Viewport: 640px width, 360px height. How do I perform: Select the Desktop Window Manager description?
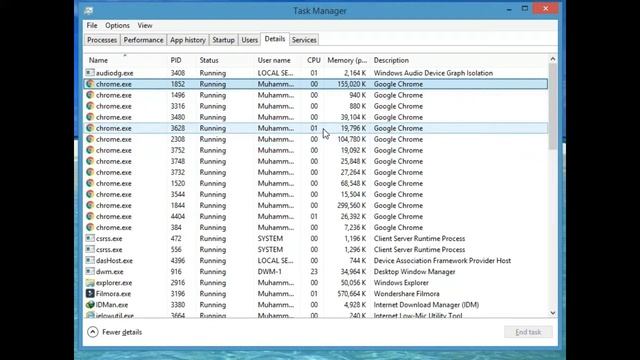[x=414, y=271]
